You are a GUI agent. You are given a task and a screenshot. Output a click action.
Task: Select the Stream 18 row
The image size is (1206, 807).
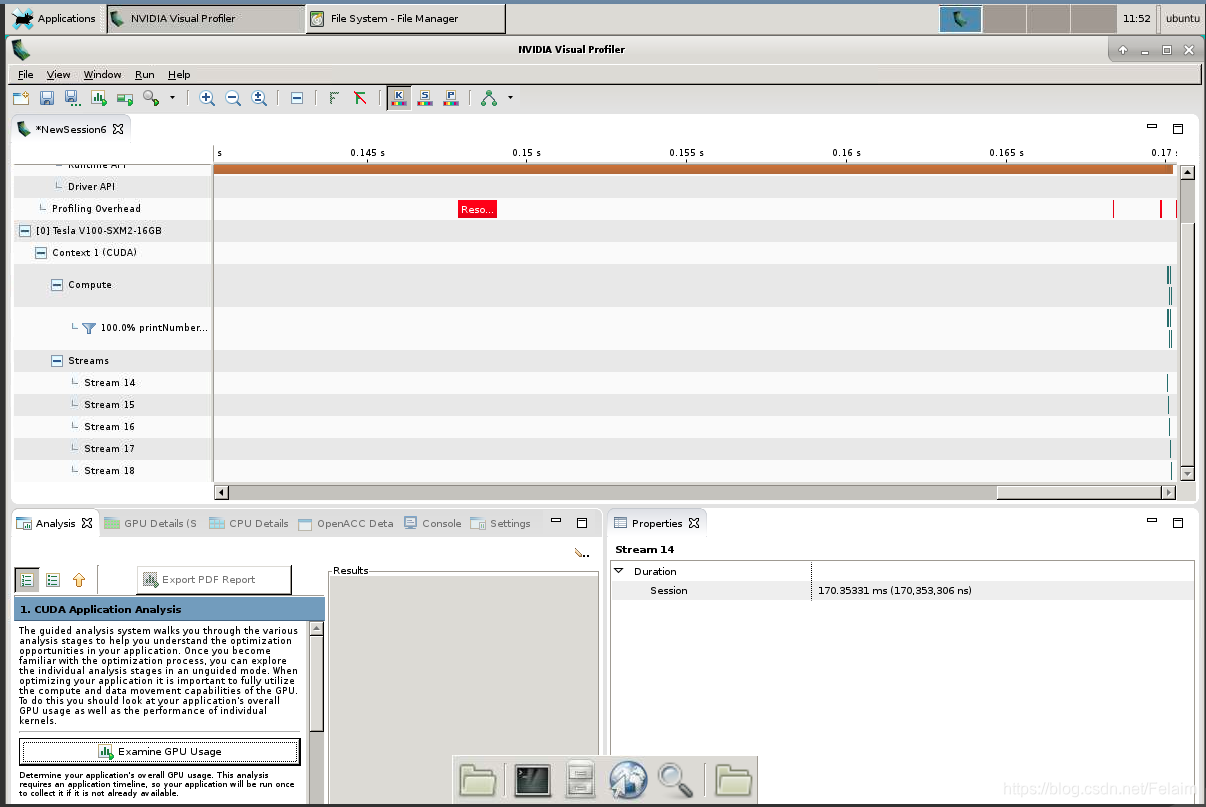coord(112,471)
